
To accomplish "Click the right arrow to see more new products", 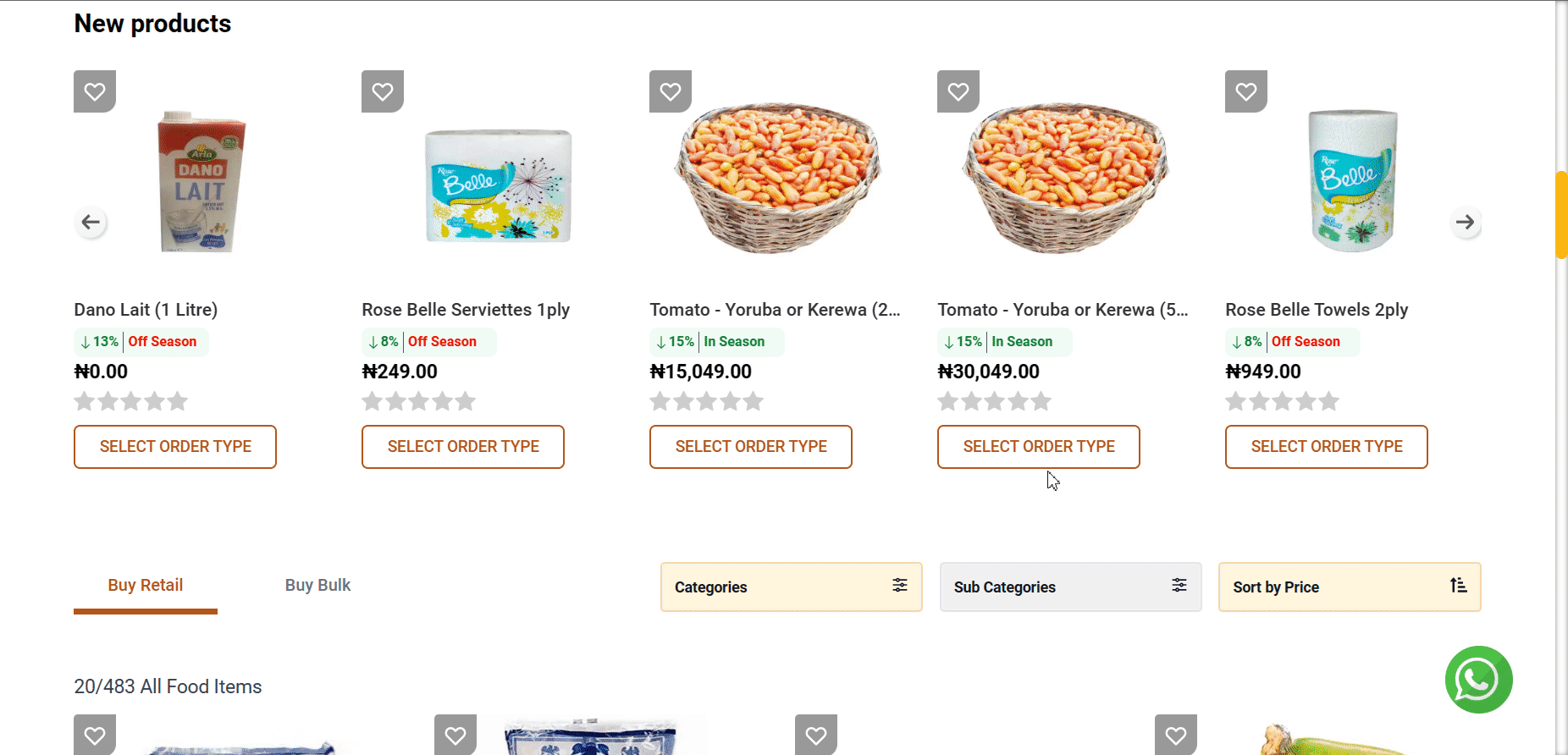I will (x=1466, y=222).
